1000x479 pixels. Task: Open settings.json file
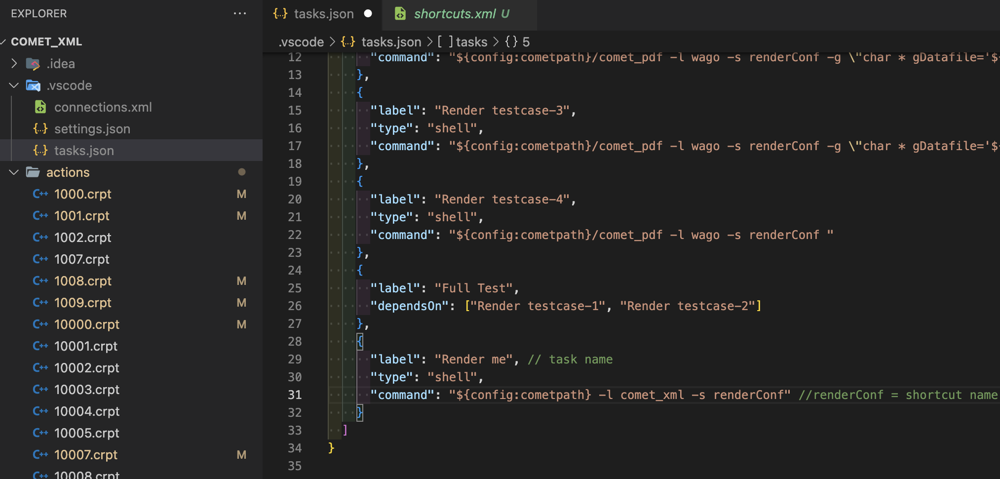[92, 129]
